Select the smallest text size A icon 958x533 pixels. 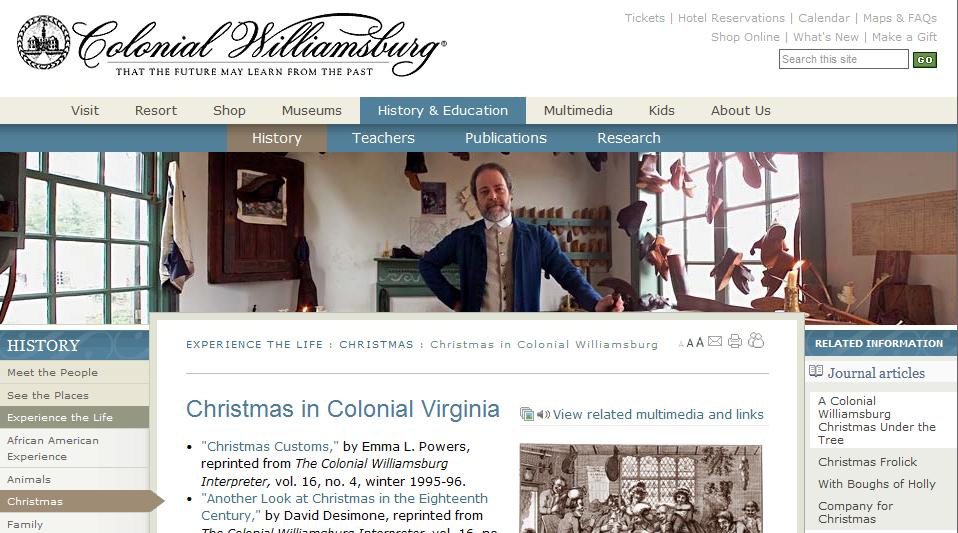pos(681,345)
